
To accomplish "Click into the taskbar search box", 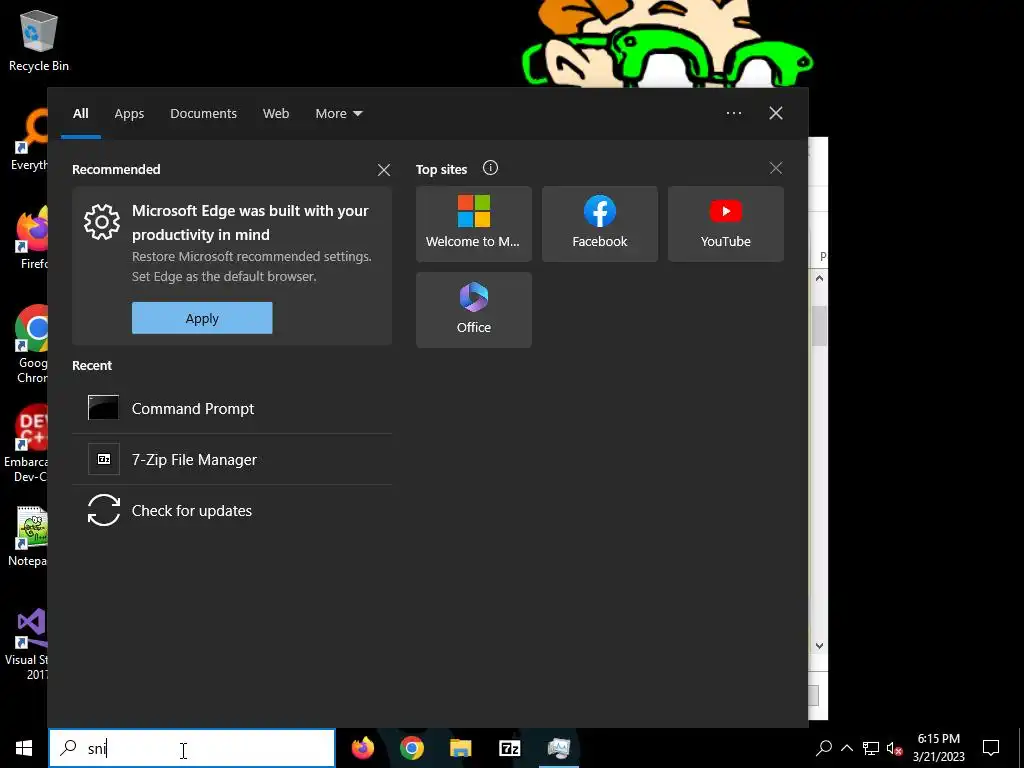I will [192, 748].
